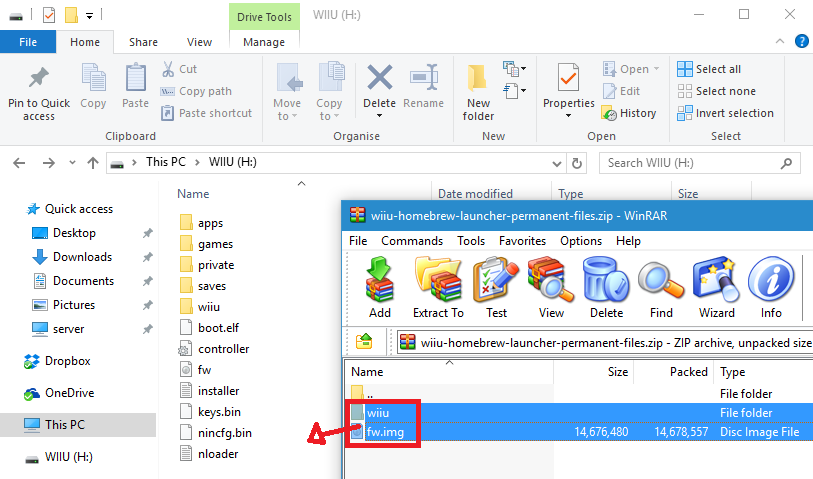Expand the address bar history dropdown

(557, 164)
